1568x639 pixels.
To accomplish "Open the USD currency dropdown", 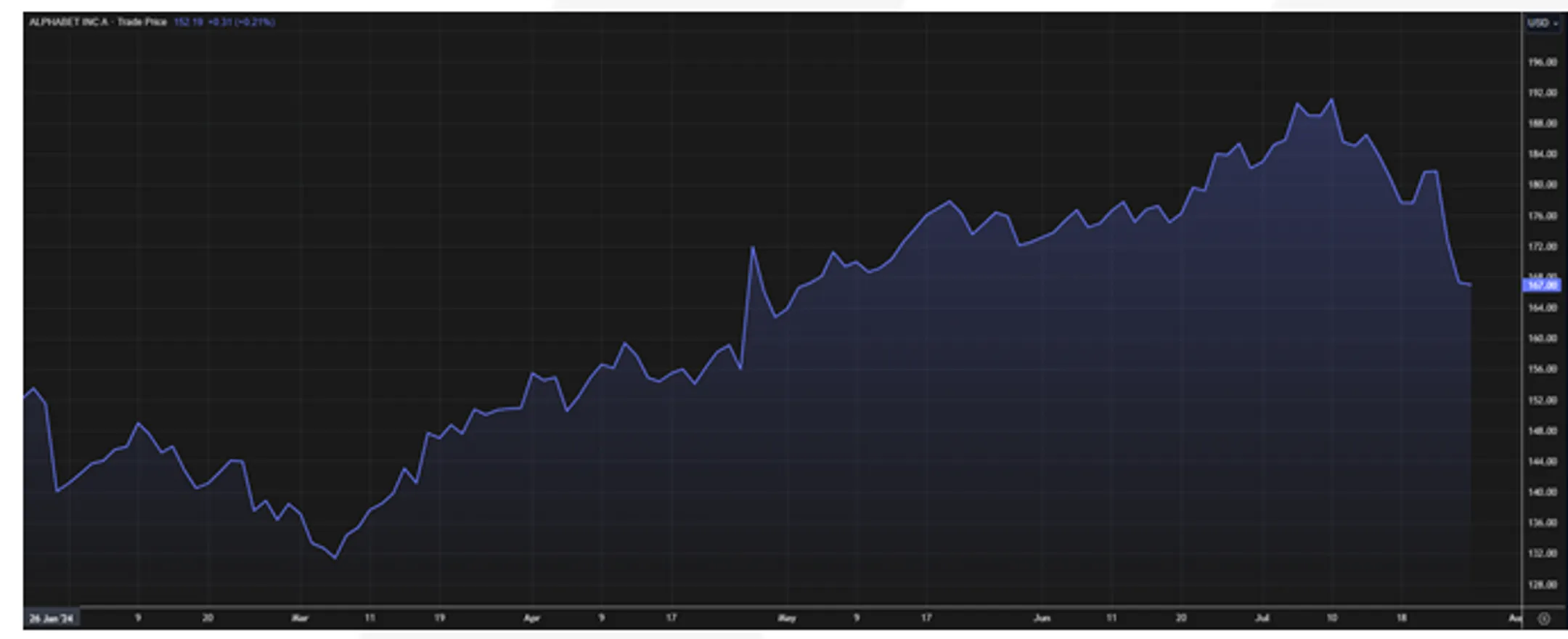I will pyautogui.click(x=1543, y=23).
